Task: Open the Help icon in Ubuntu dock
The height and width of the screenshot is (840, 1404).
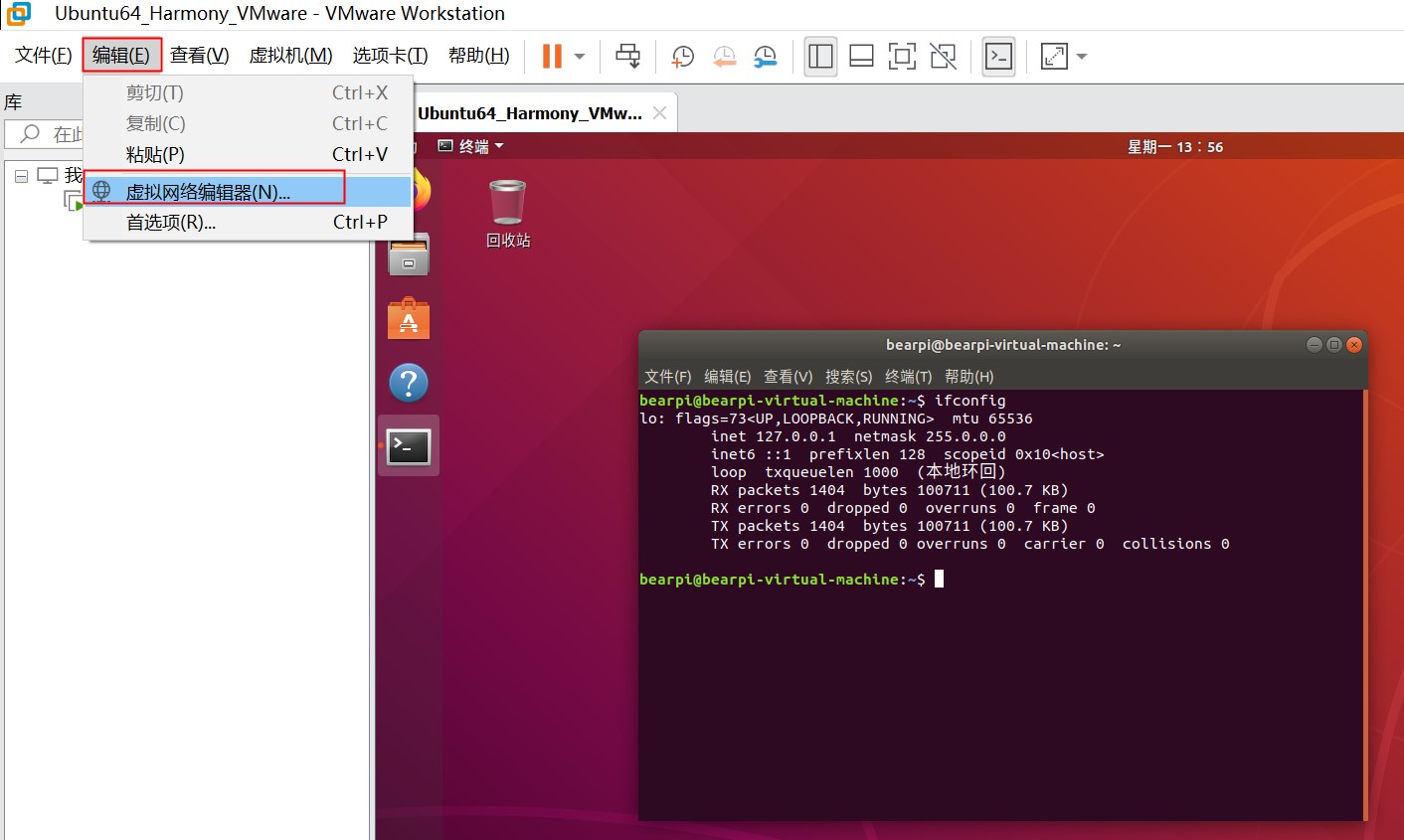Action: pos(408,383)
